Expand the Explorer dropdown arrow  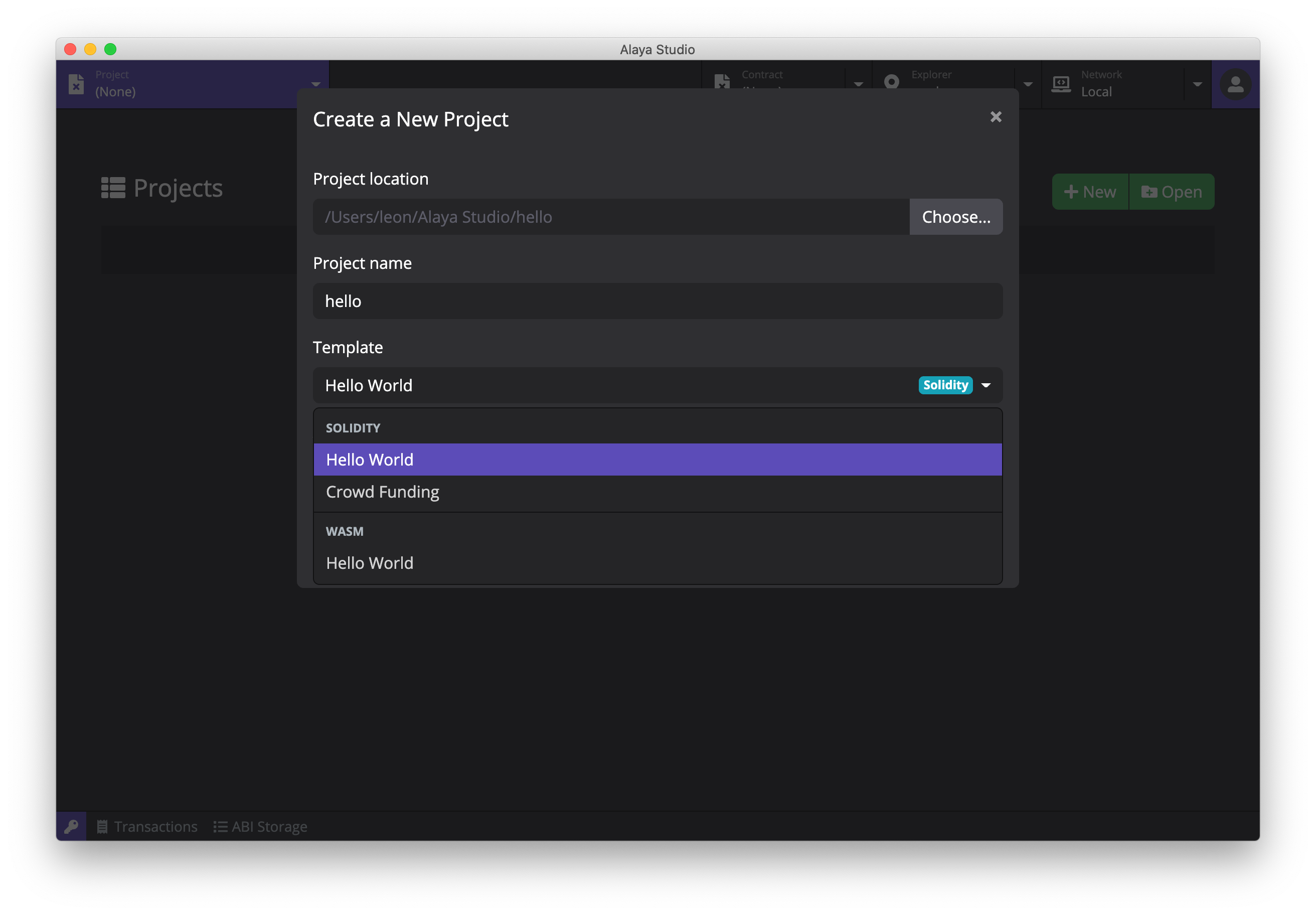pos(1028,84)
